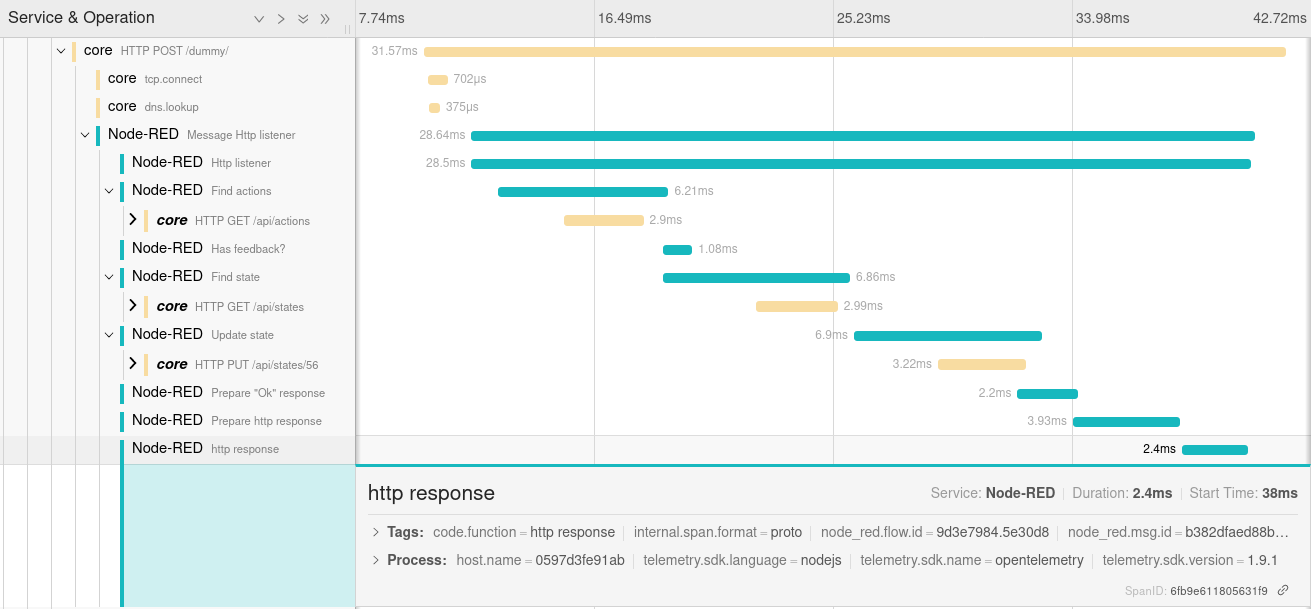This screenshot has height=609, width=1311.
Task: Click the column resize divider handle
Action: pos(348,29)
